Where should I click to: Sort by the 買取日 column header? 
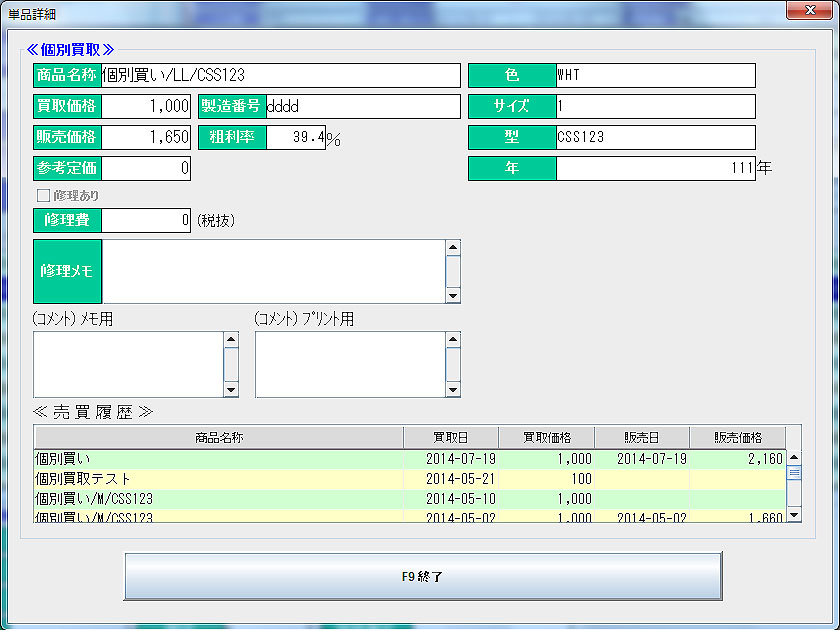[x=450, y=438]
